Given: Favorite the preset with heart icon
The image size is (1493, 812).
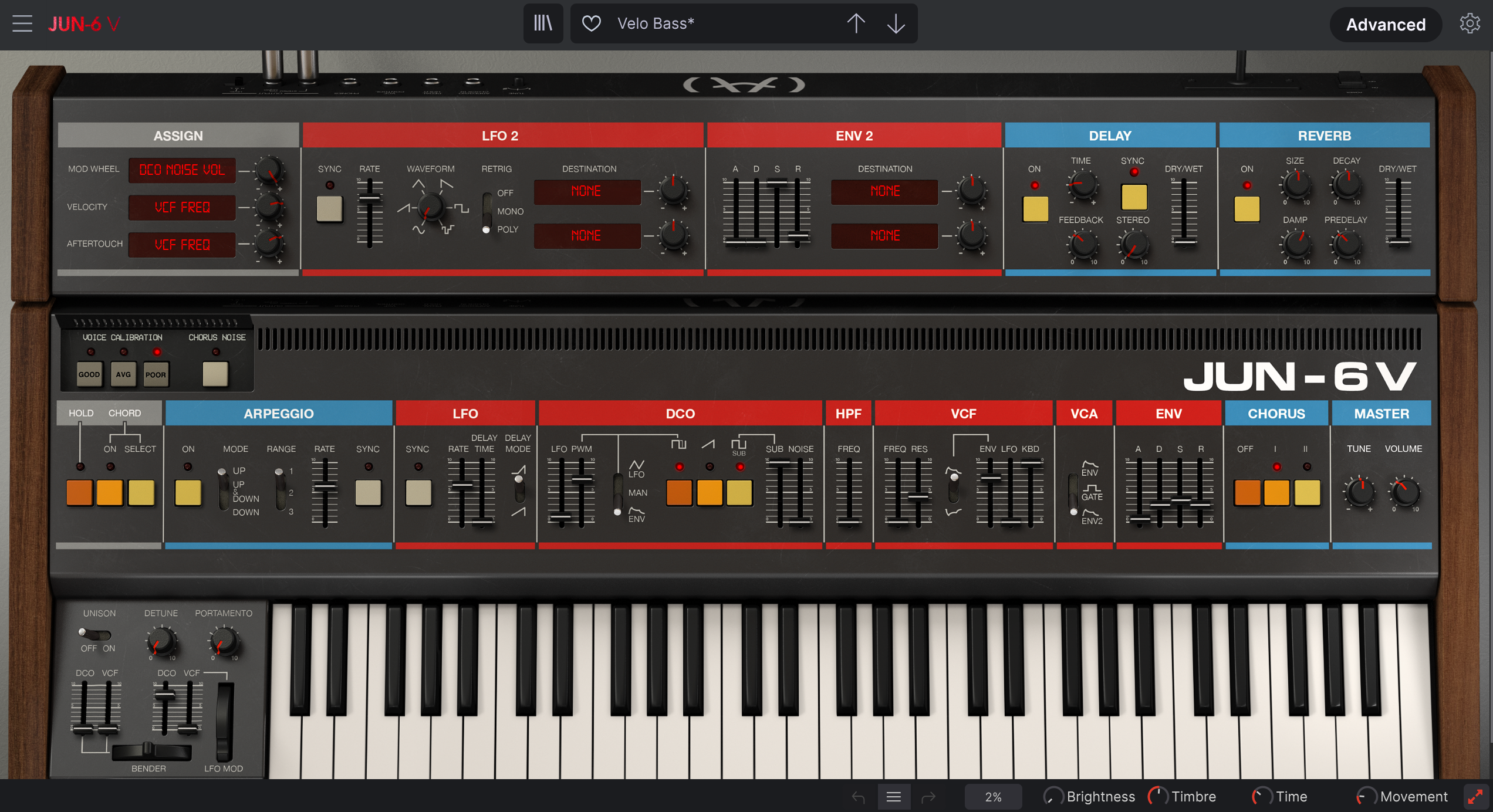Looking at the screenshot, I should (x=591, y=23).
